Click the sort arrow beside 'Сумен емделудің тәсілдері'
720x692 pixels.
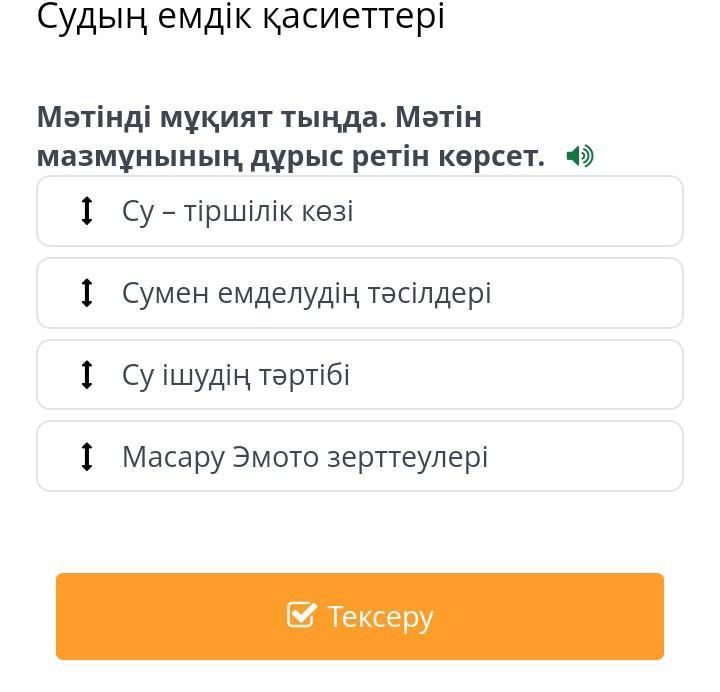pyautogui.click(x=87, y=293)
